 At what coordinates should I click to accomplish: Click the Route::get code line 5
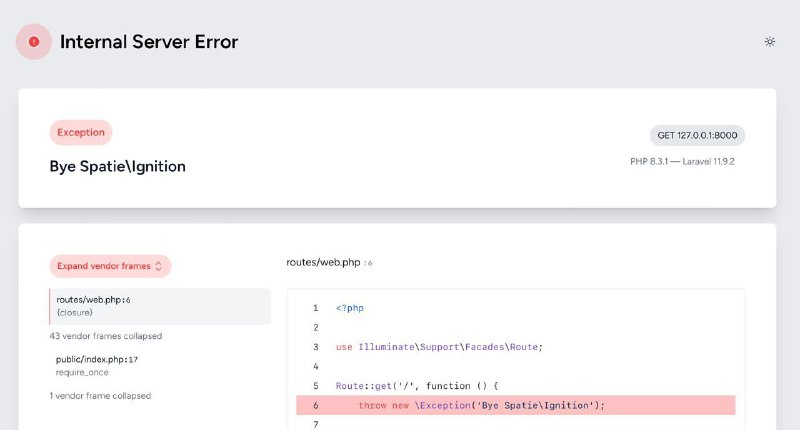(x=417, y=386)
